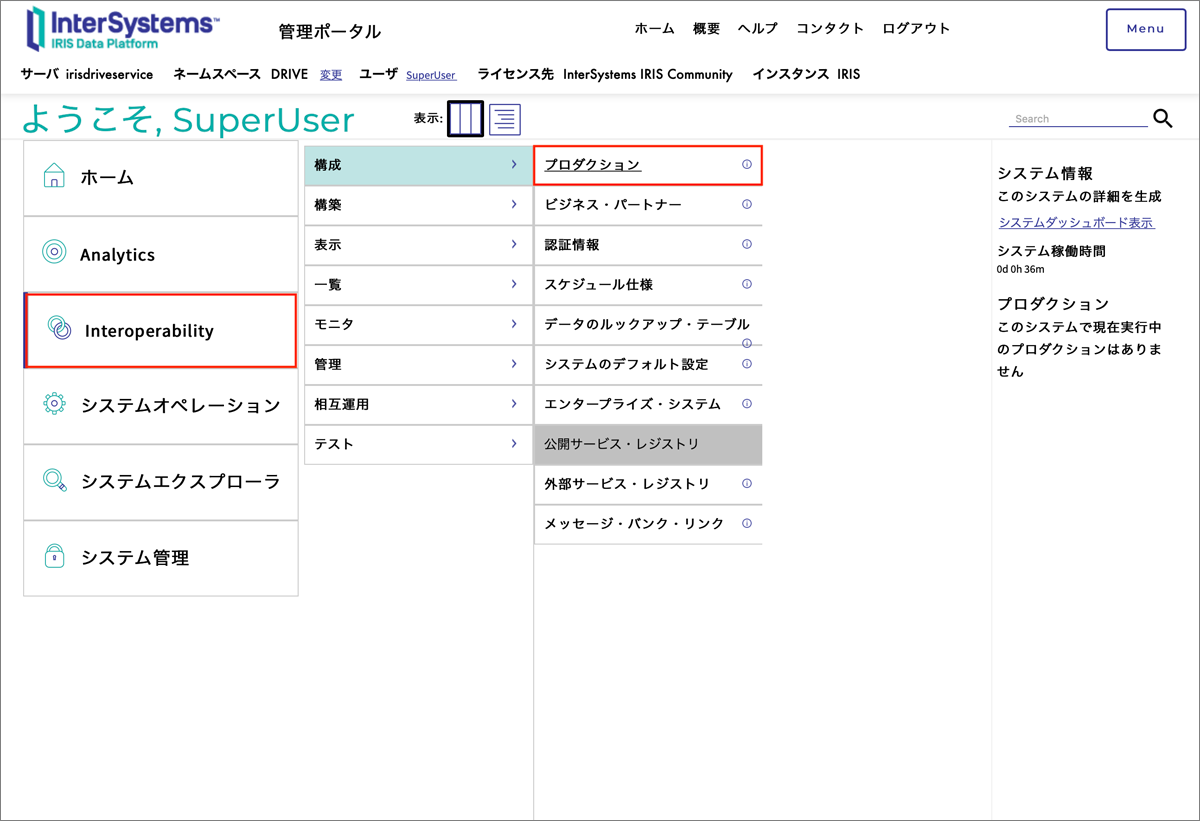
Task: Click info icon next to 外部サービス・レジストリ
Action: point(746,483)
